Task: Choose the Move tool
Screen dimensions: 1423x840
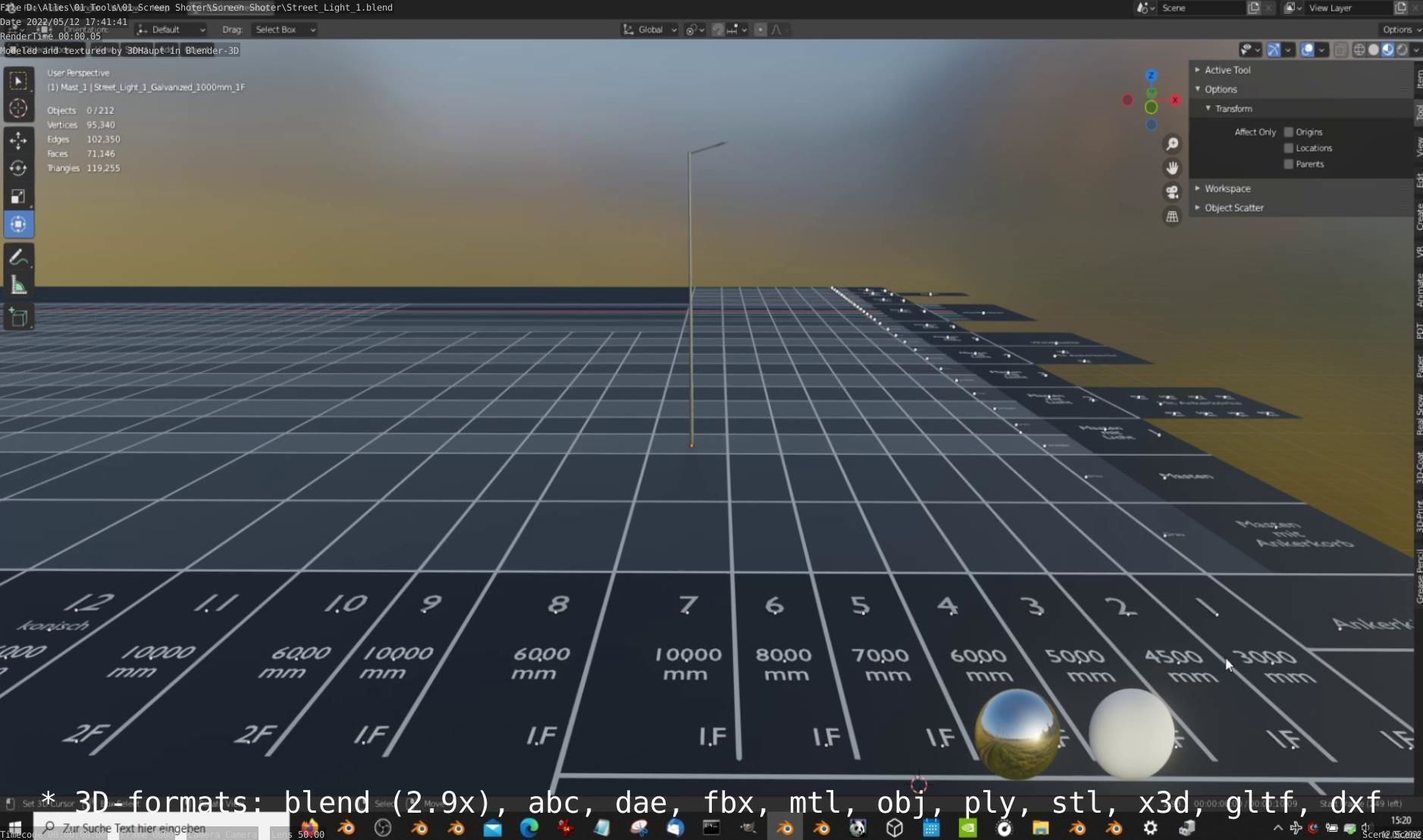Action: pos(19,140)
